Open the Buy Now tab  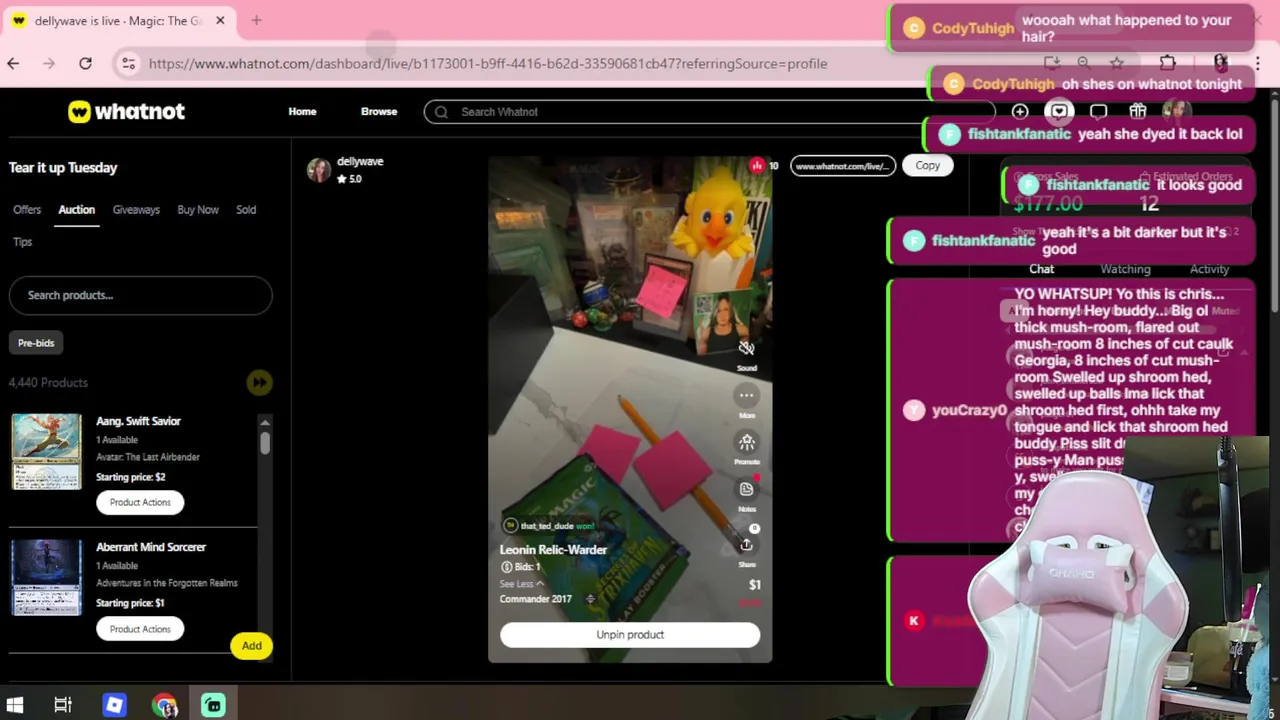coord(198,210)
